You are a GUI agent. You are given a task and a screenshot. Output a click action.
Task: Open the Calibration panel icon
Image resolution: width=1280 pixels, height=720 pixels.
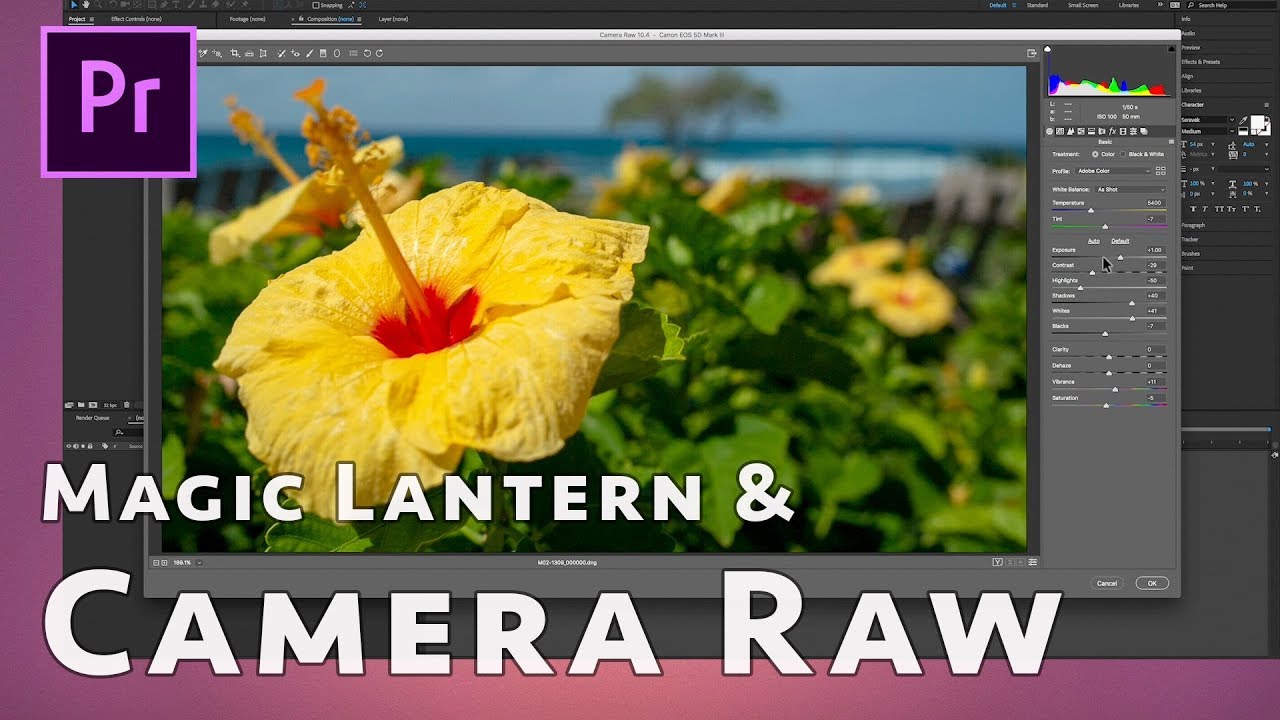click(x=1123, y=131)
